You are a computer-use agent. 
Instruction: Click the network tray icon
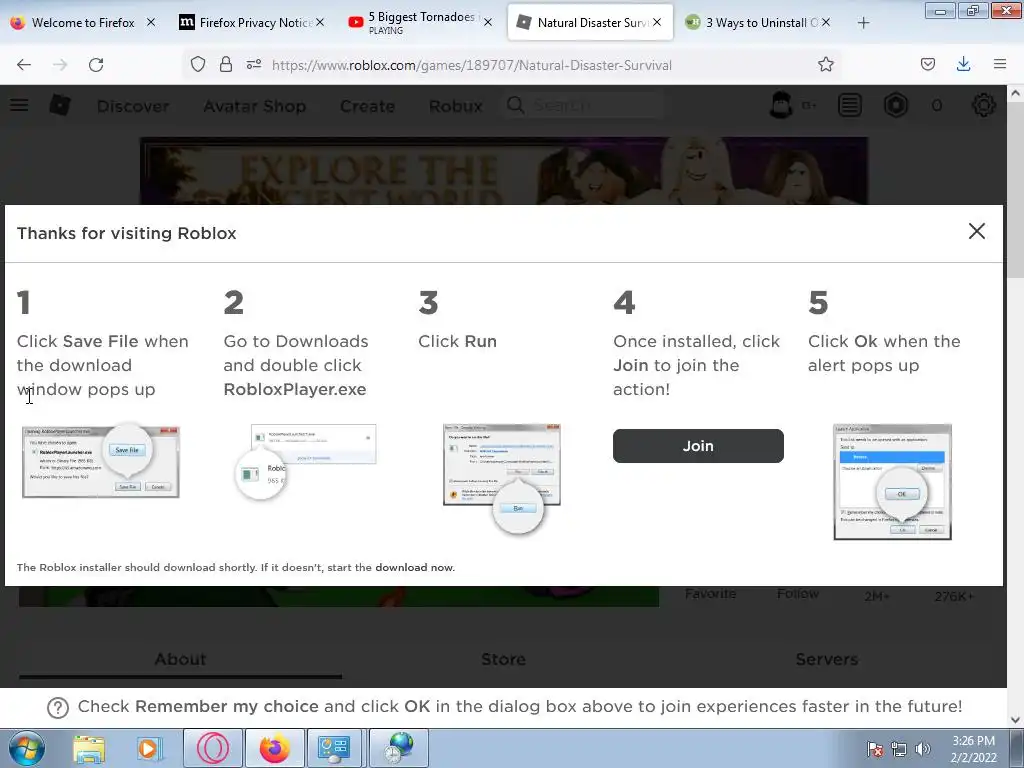899,749
